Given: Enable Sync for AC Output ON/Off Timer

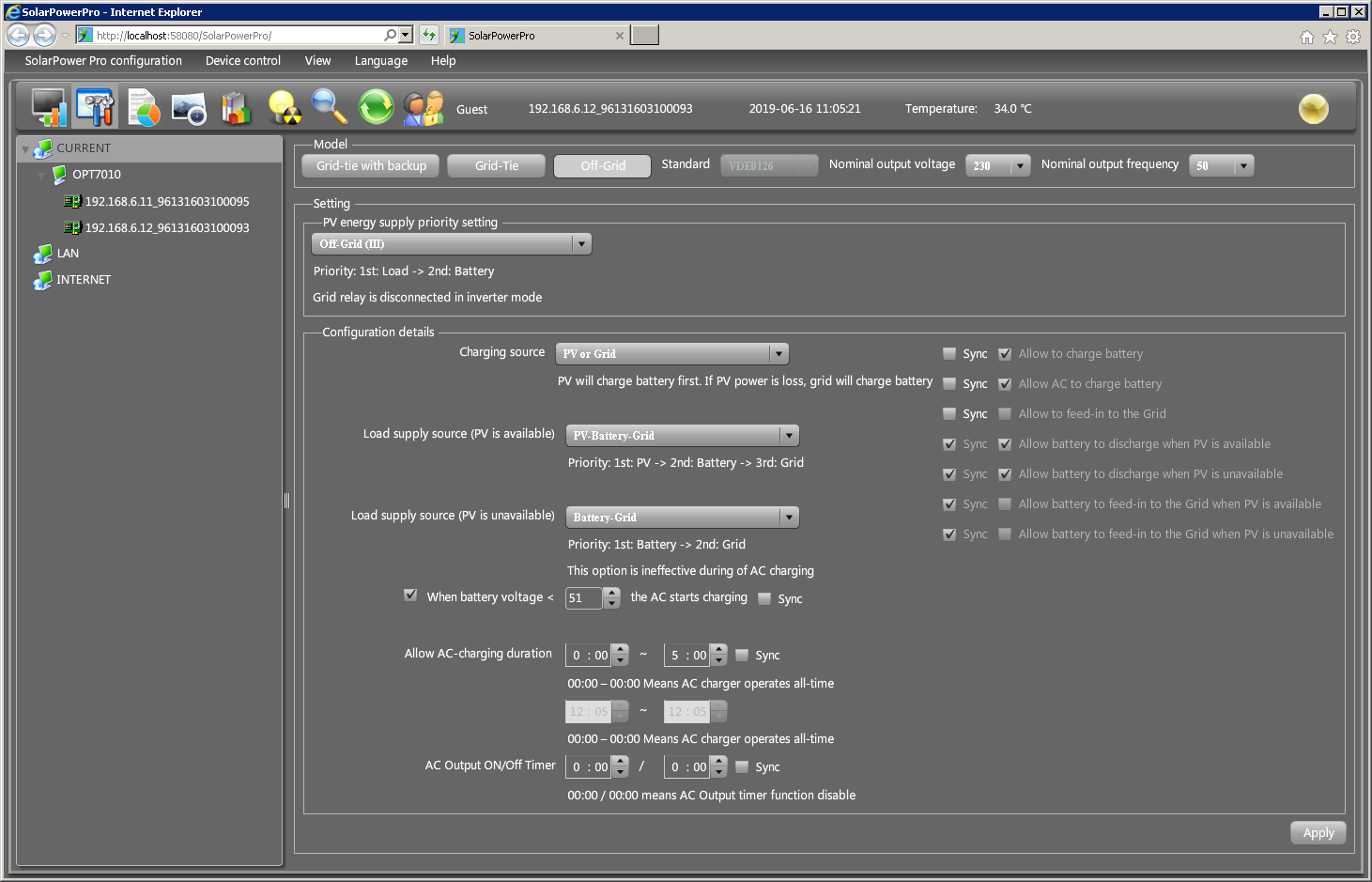Looking at the screenshot, I should click(742, 766).
